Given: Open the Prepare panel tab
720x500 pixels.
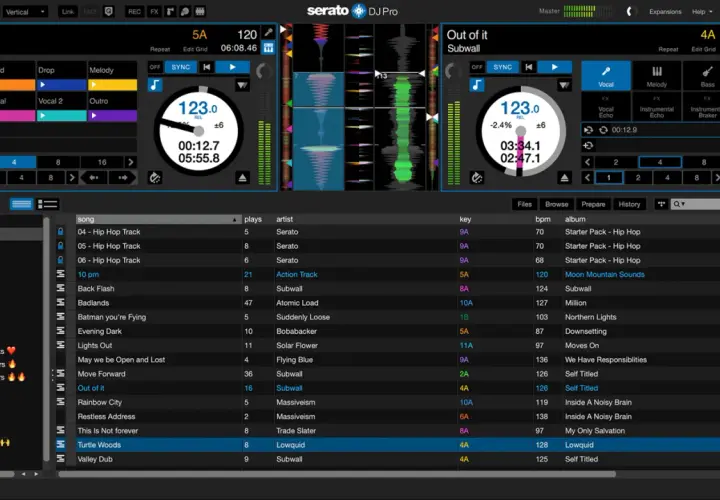Looking at the screenshot, I should click(593, 204).
